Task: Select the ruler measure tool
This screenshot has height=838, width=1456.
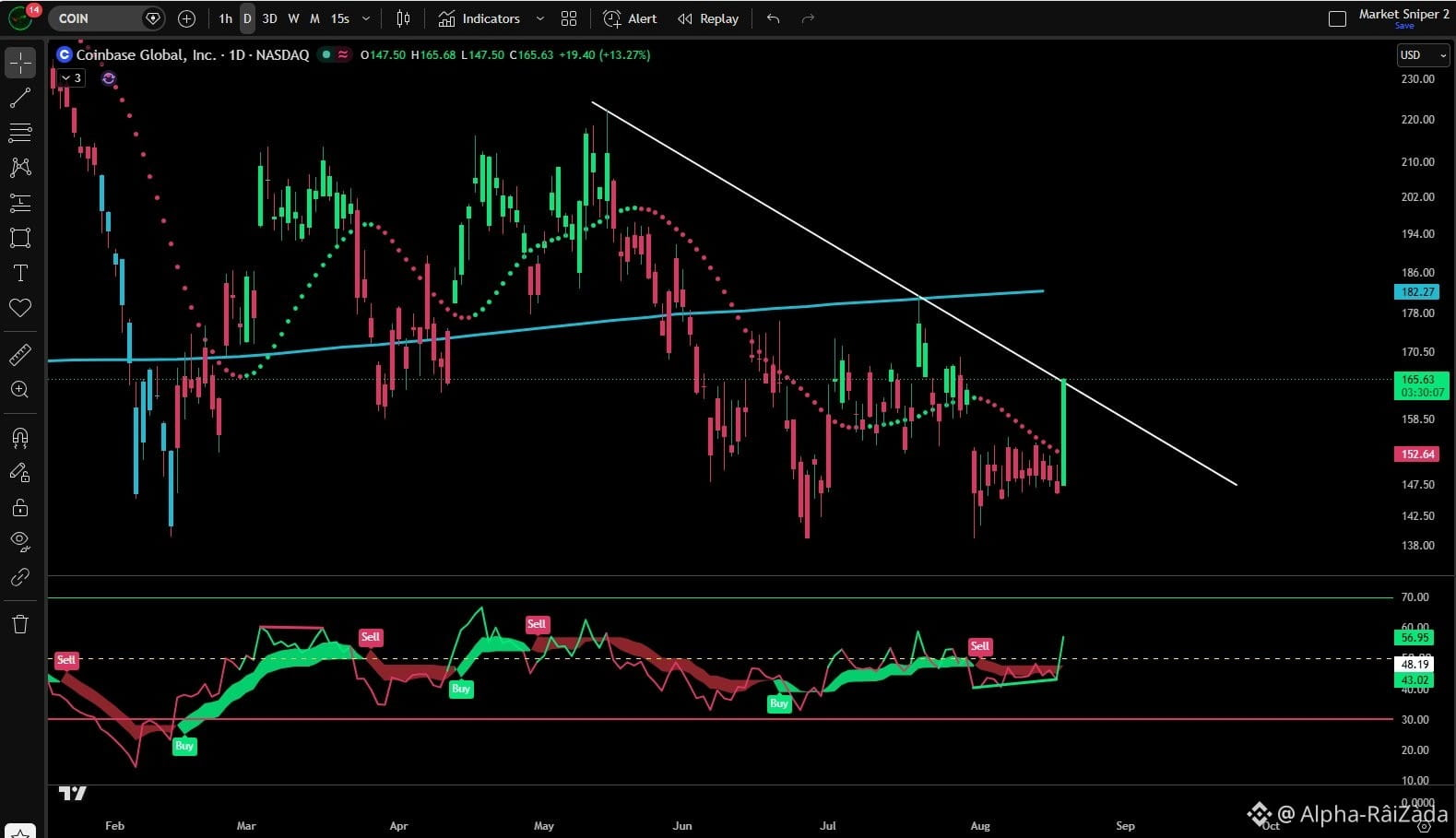Action: coord(20,354)
